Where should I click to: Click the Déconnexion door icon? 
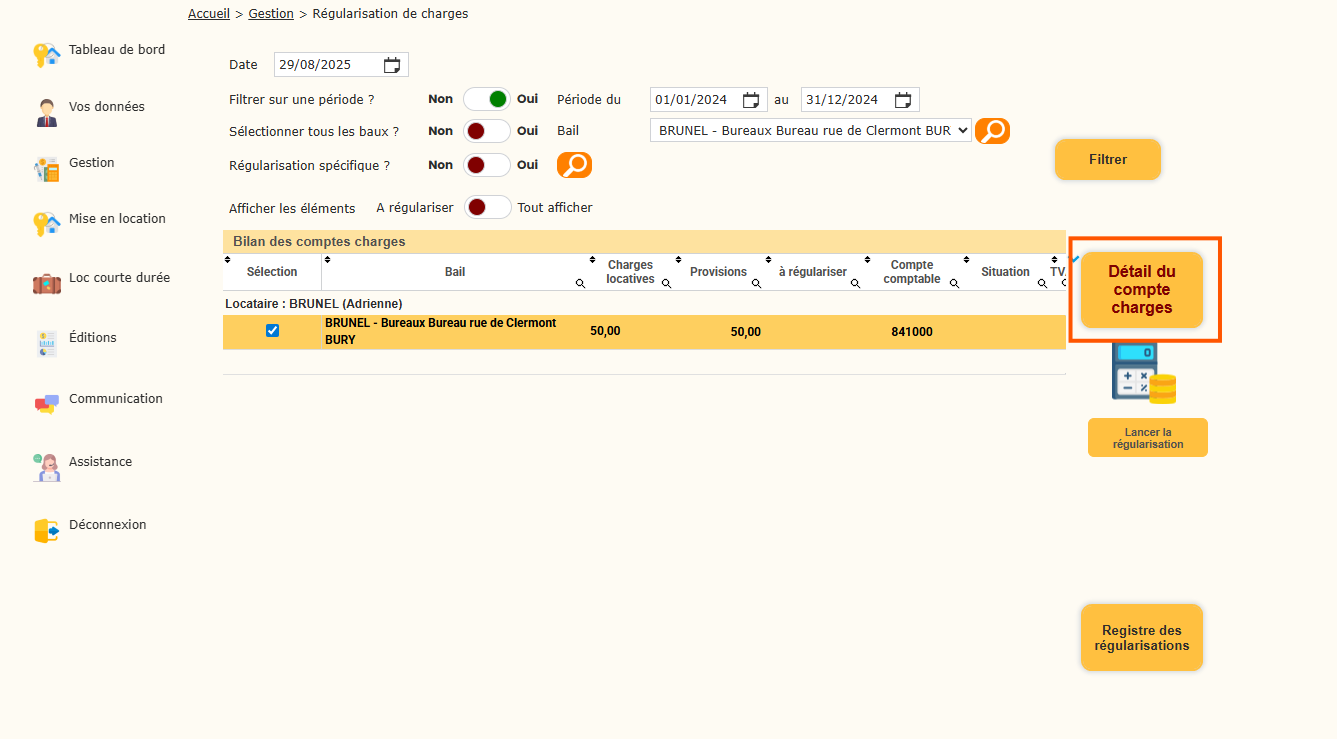(46, 530)
